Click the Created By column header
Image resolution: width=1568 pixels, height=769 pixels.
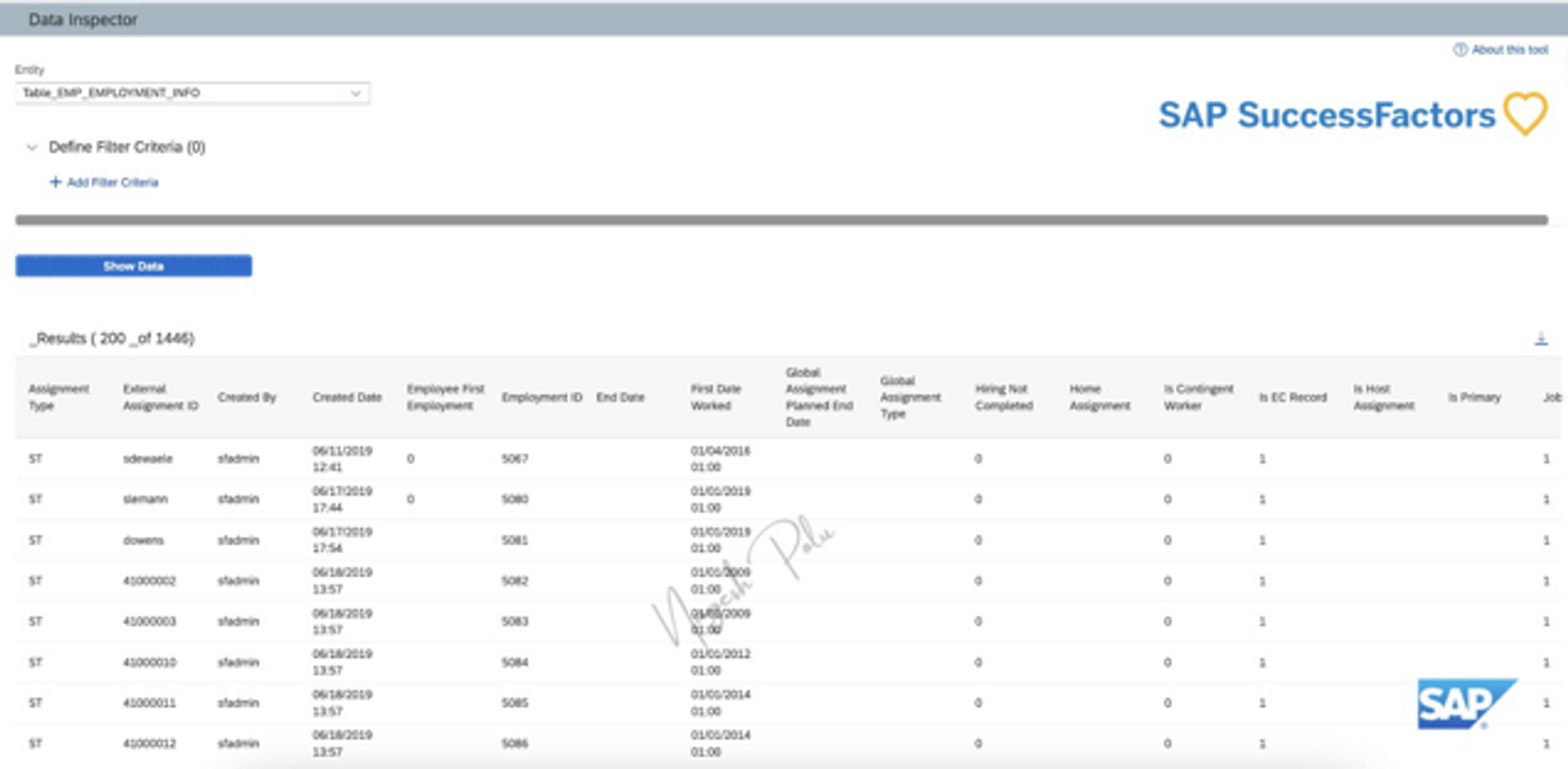coord(247,397)
